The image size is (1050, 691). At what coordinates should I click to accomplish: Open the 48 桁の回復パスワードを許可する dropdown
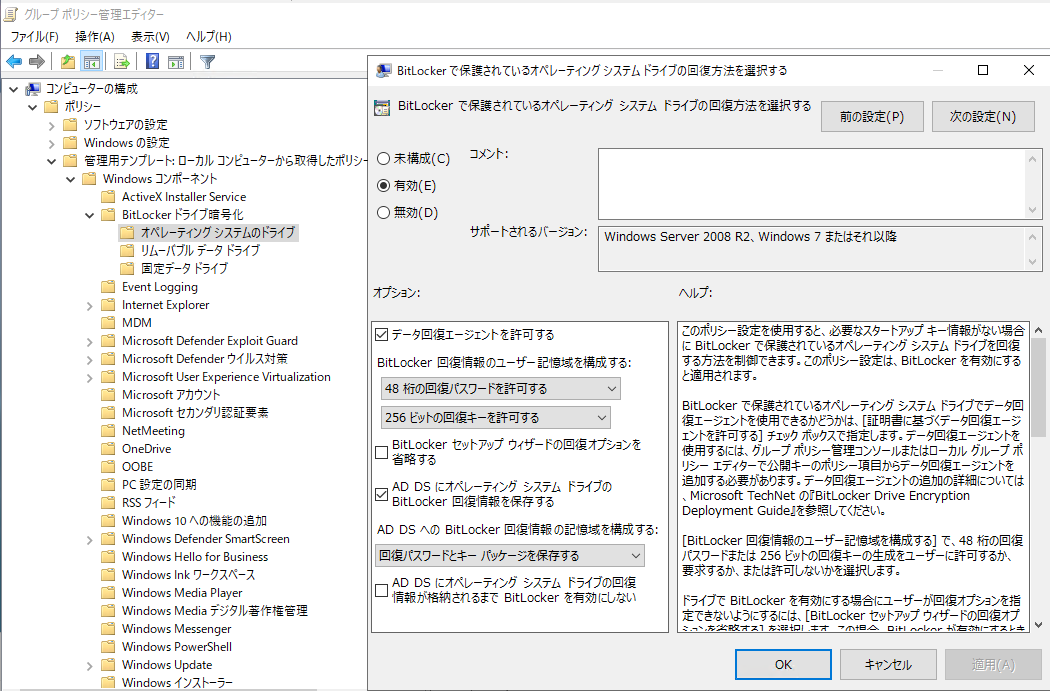pyautogui.click(x=500, y=388)
